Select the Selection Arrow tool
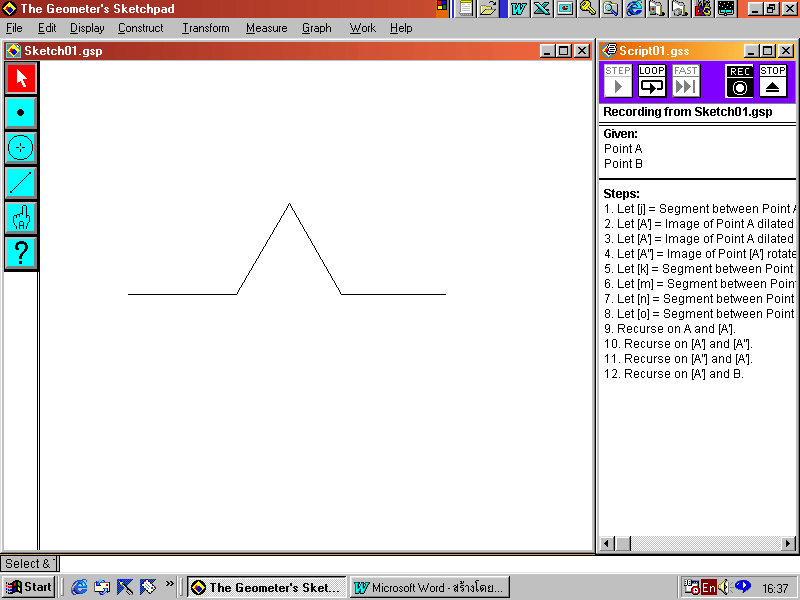This screenshot has width=800, height=600. [20, 78]
